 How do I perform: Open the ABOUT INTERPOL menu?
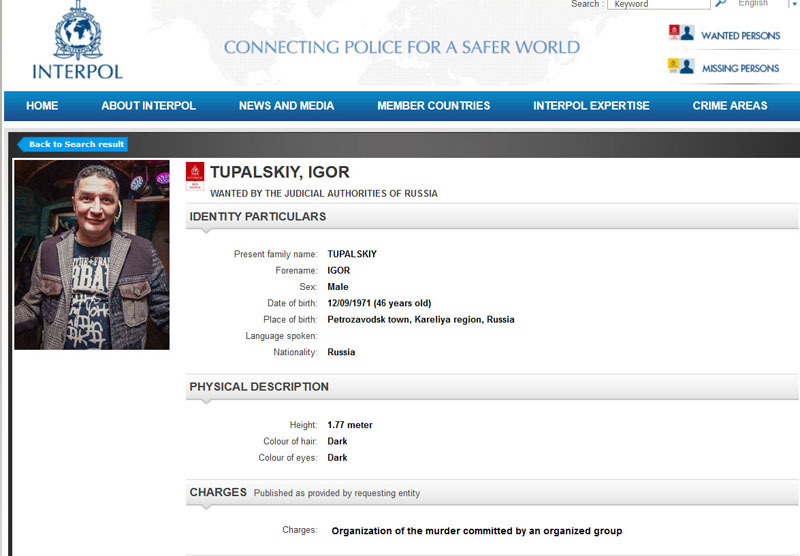point(148,106)
